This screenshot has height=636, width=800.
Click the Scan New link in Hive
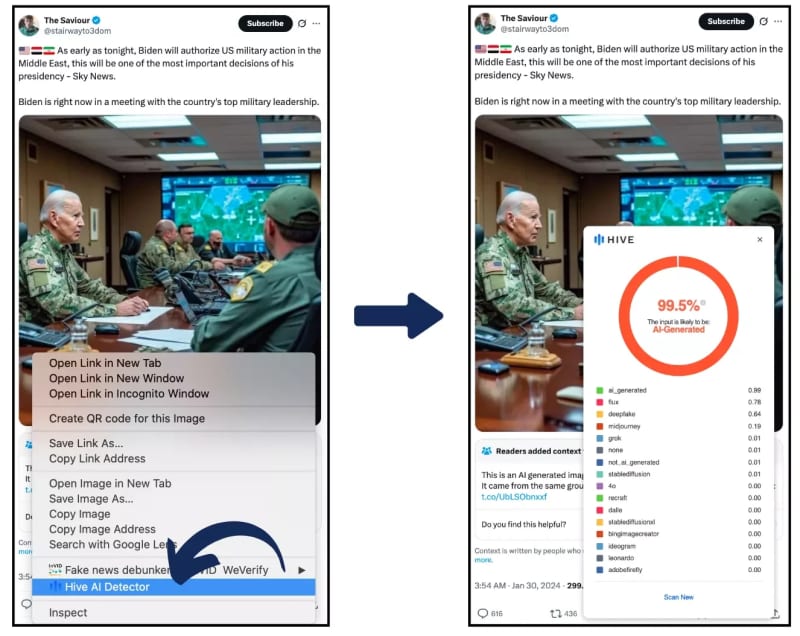point(679,597)
